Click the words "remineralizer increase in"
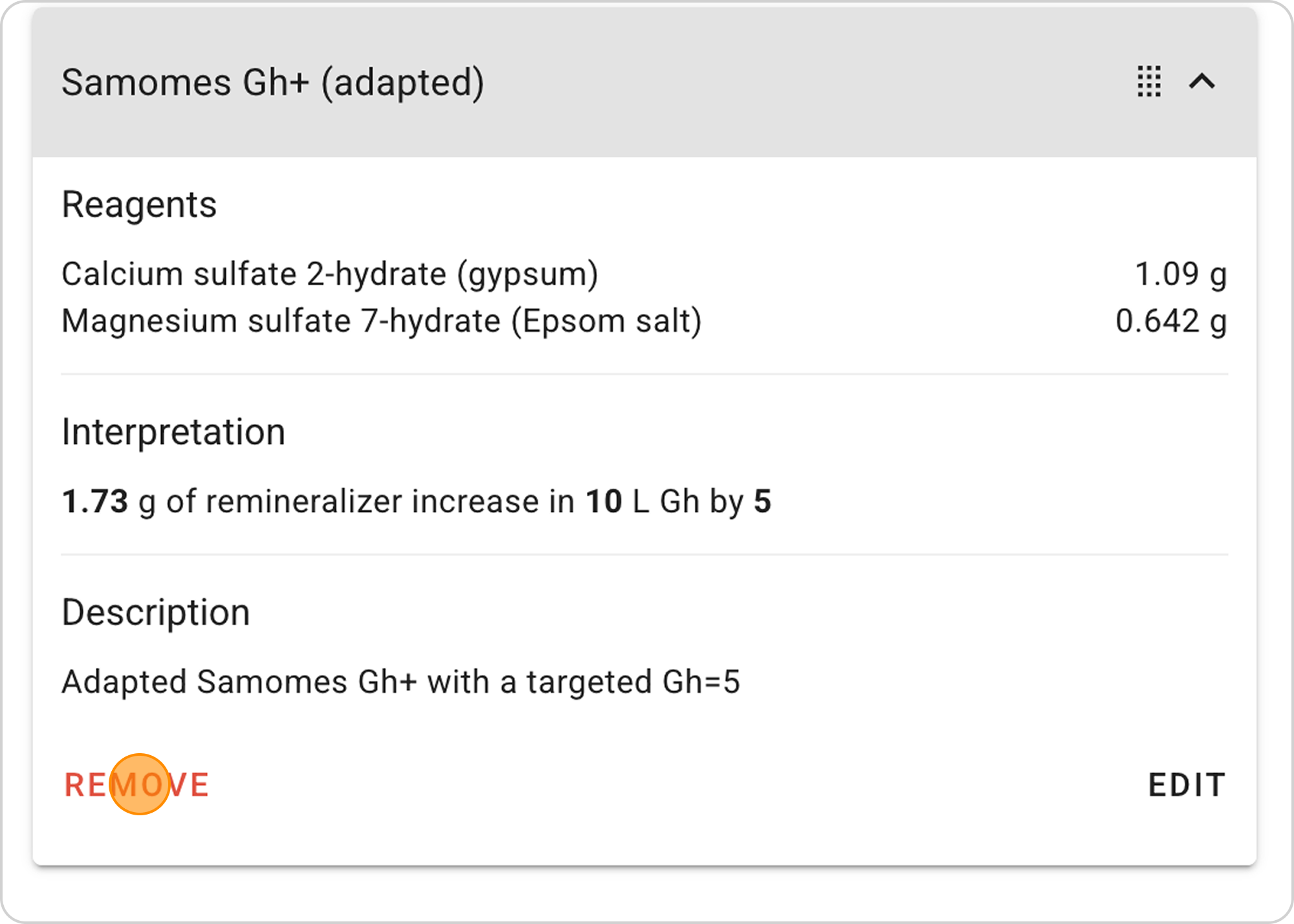Image resolution: width=1294 pixels, height=924 pixels. 389,501
